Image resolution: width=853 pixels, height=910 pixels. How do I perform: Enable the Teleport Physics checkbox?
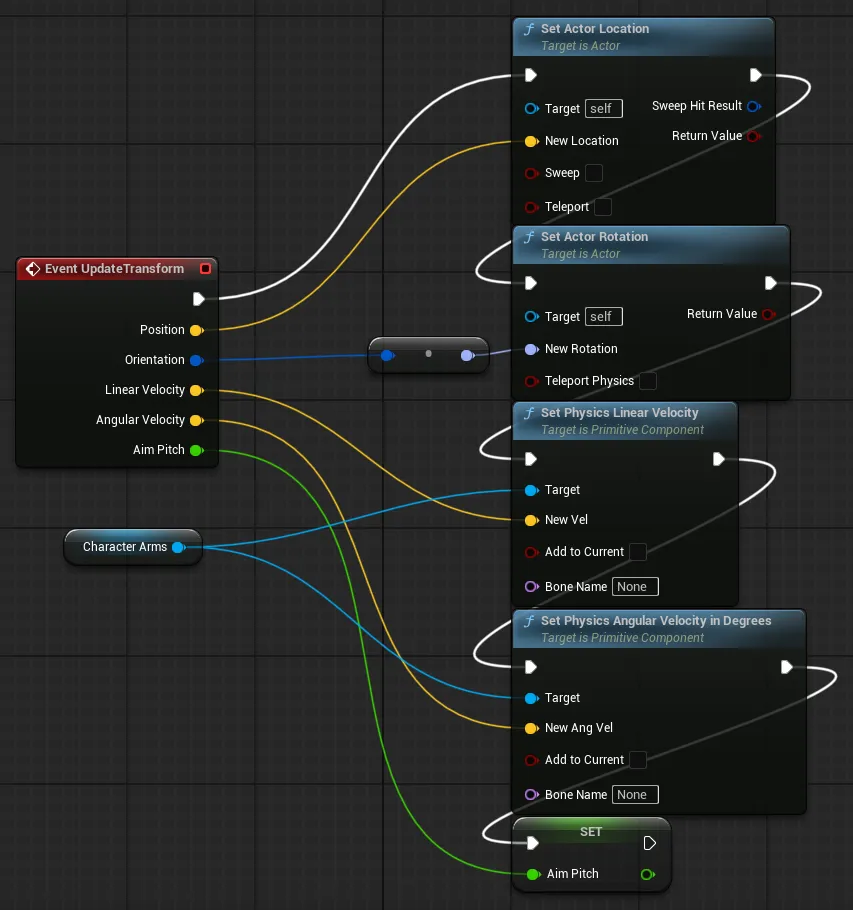(648, 381)
